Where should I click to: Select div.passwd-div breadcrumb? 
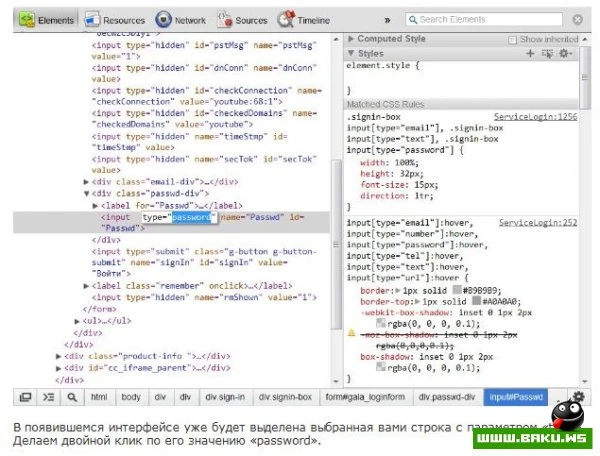447,397
